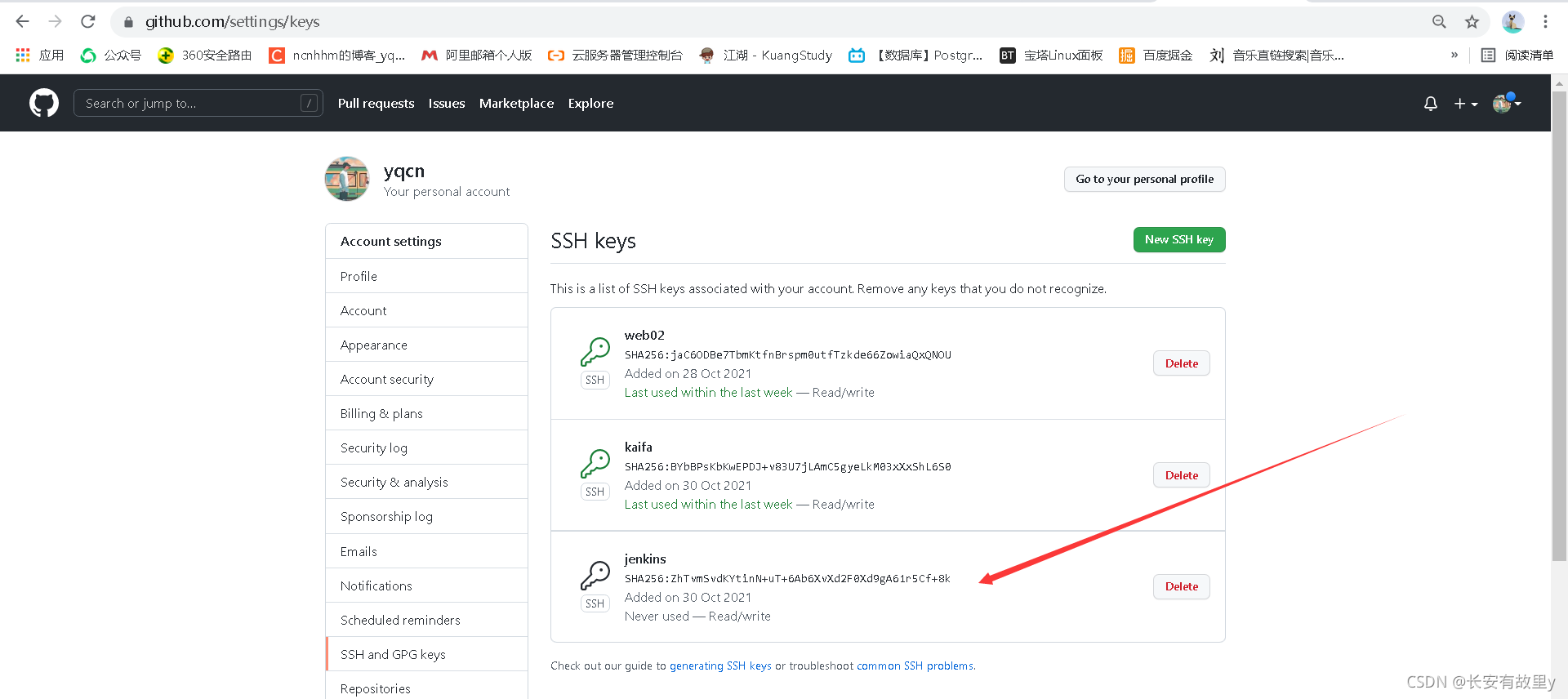Delete the web02 SSH key

click(x=1182, y=363)
